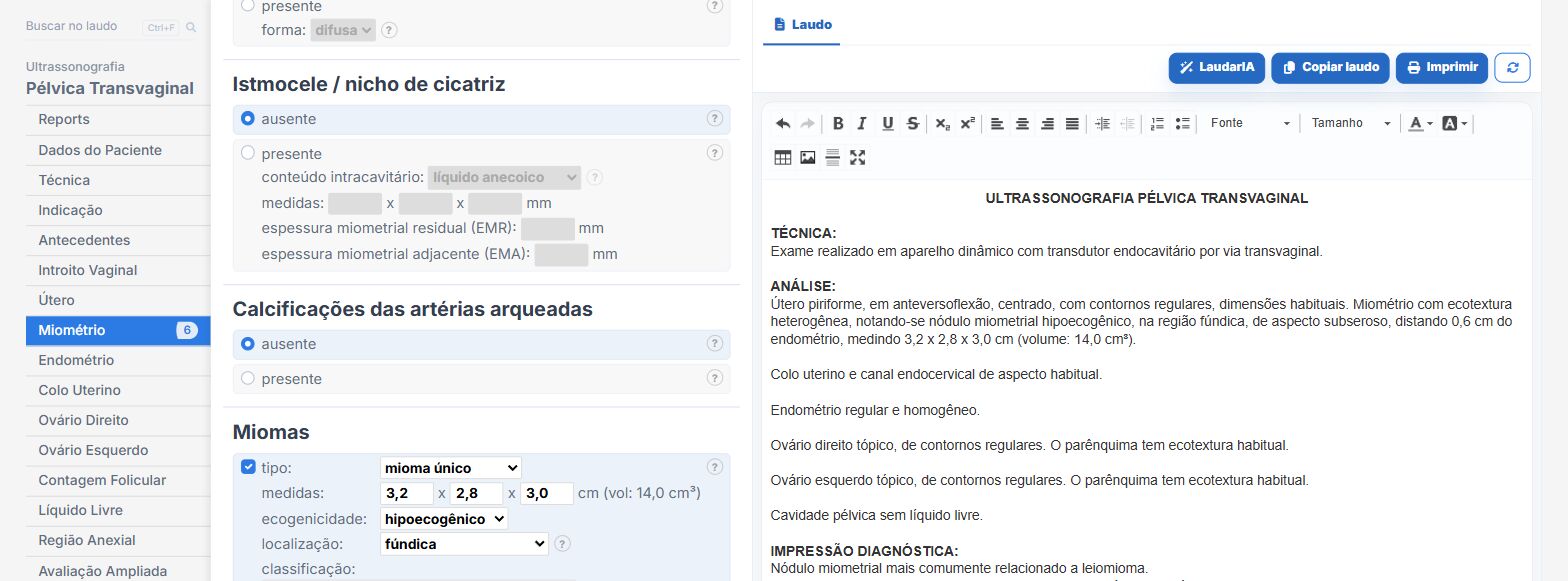Image resolution: width=1568 pixels, height=581 pixels.
Task: Align text left
Action: [x=997, y=124]
